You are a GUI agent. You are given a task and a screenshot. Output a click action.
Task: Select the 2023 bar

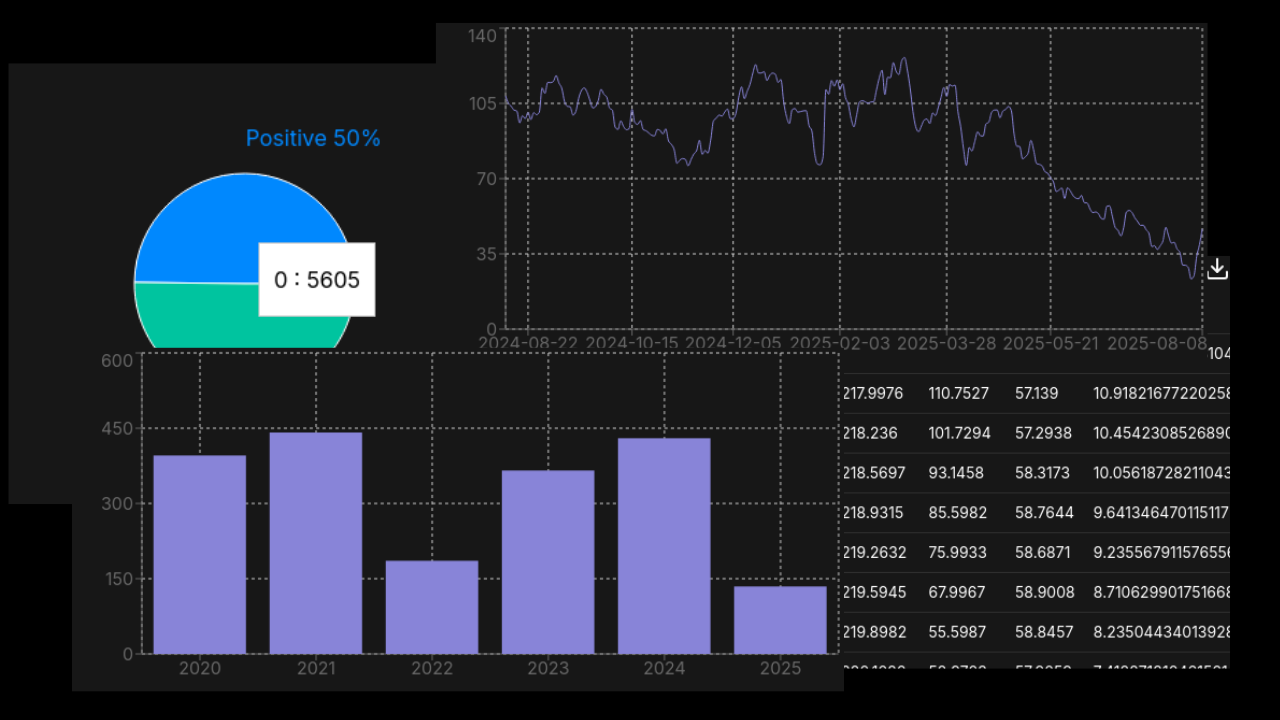click(x=547, y=560)
